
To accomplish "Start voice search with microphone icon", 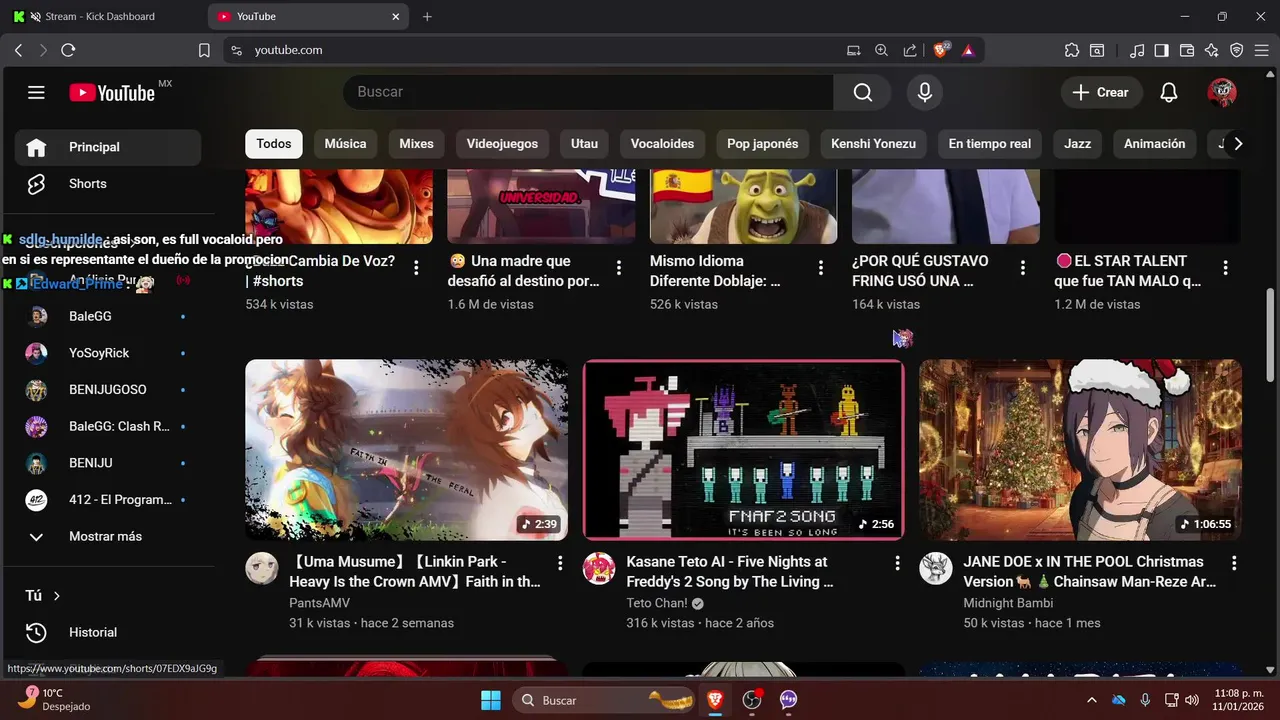I will pos(925,92).
